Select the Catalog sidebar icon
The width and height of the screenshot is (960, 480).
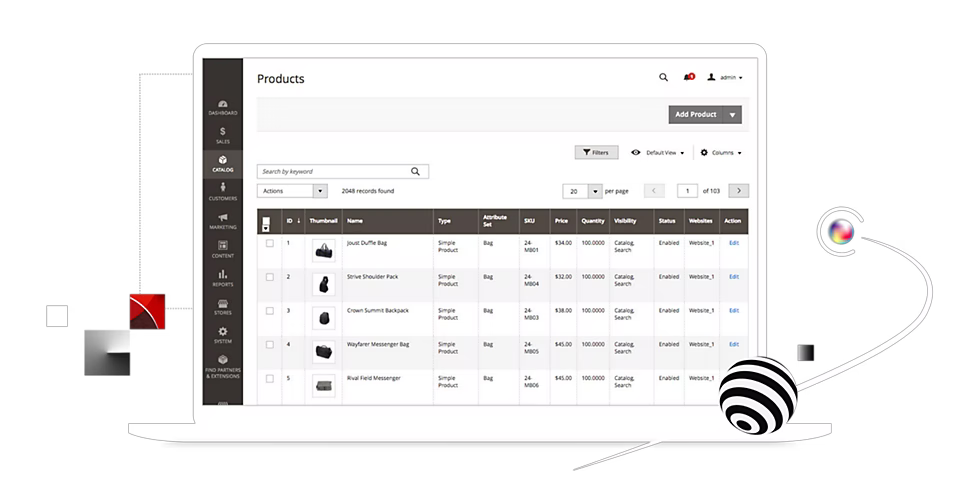tap(222, 163)
